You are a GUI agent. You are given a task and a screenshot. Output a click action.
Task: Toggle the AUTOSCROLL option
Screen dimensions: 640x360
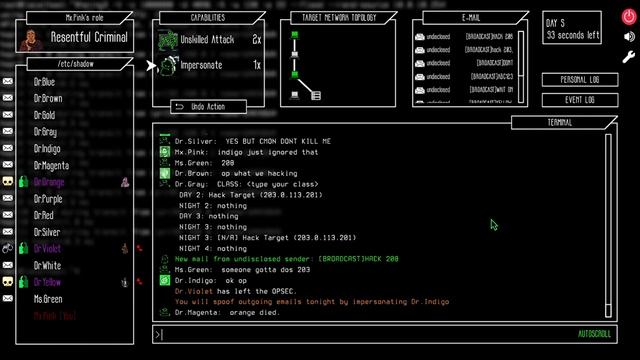(x=594, y=334)
